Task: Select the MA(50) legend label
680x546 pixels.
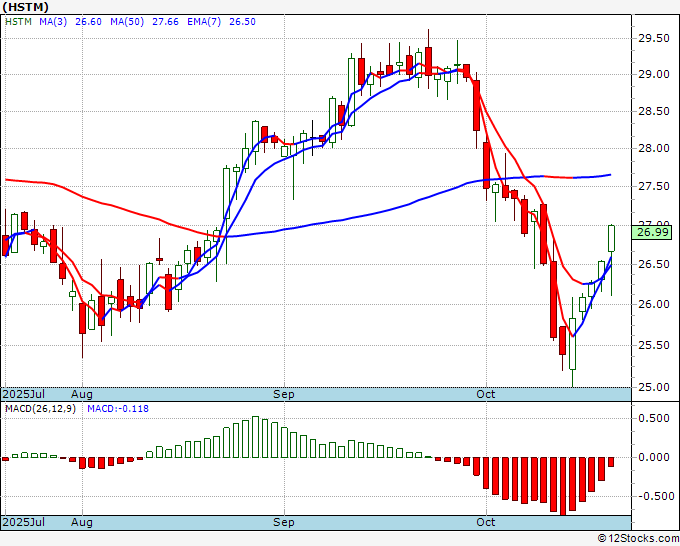Action: (127, 22)
